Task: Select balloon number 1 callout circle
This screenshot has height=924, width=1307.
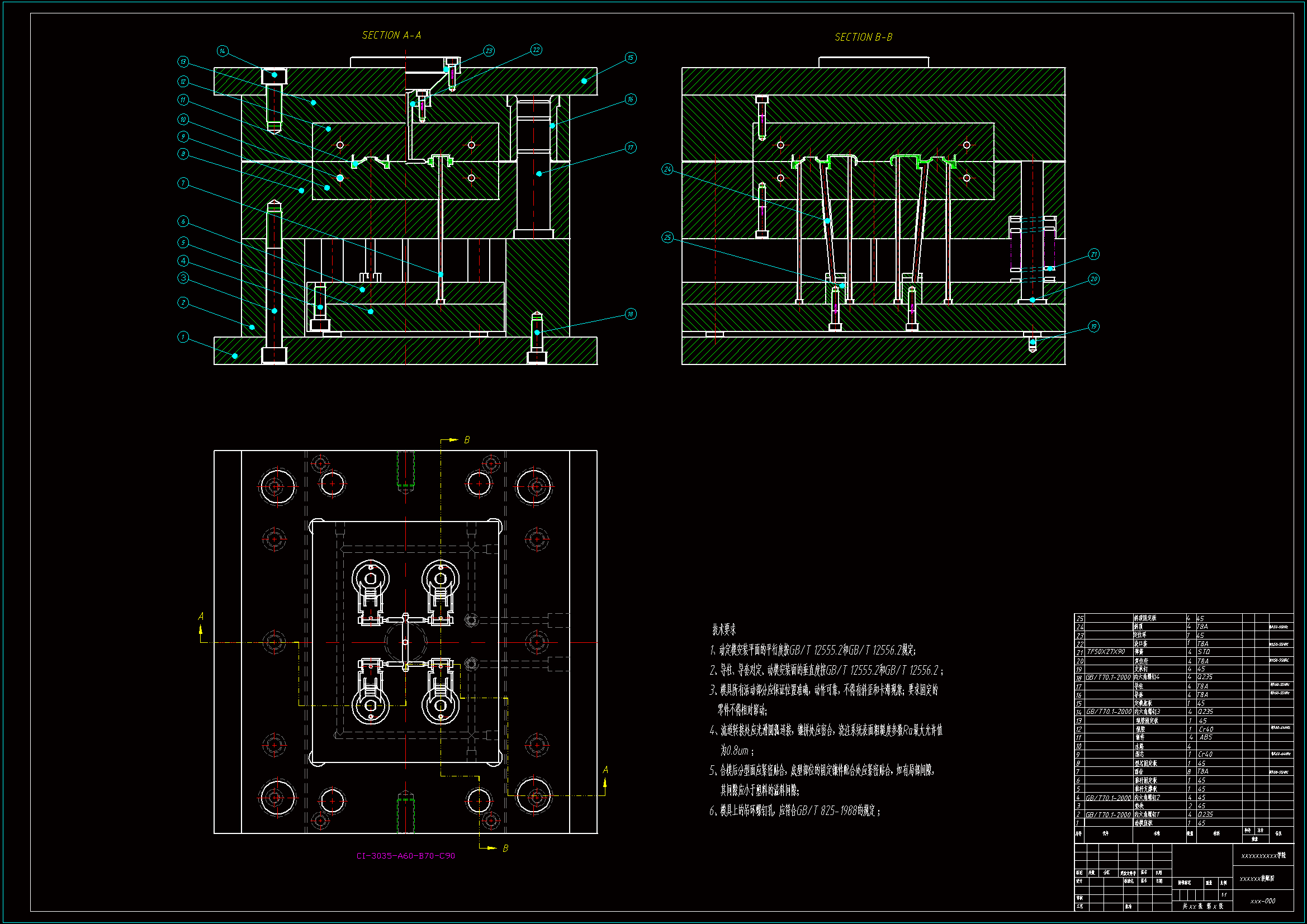Action: (x=183, y=337)
